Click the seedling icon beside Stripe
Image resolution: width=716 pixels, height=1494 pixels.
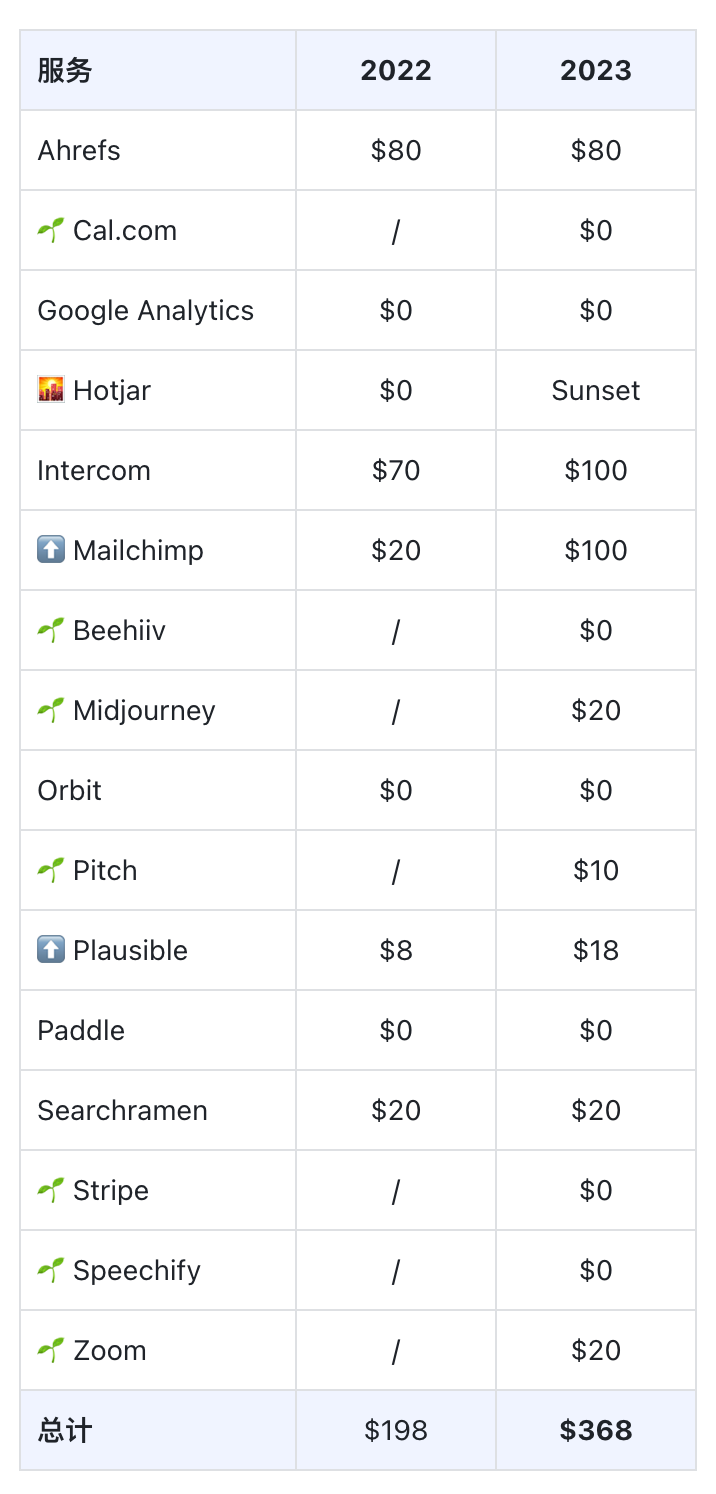coord(51,1191)
